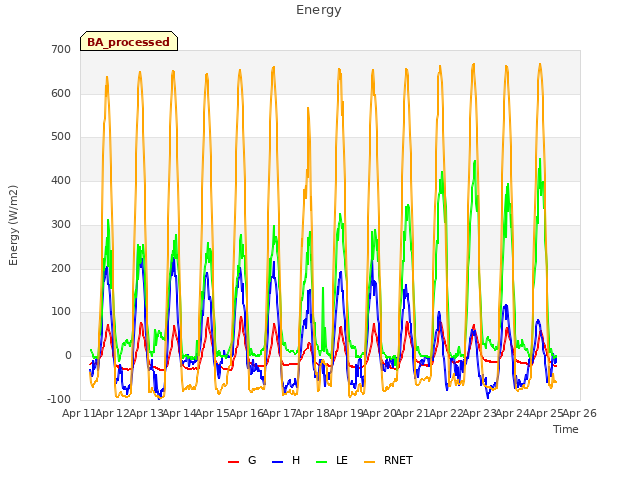This screenshot has height=480, width=640.
Task: Click the Apr 23 x-axis date label
Action: 479,413
